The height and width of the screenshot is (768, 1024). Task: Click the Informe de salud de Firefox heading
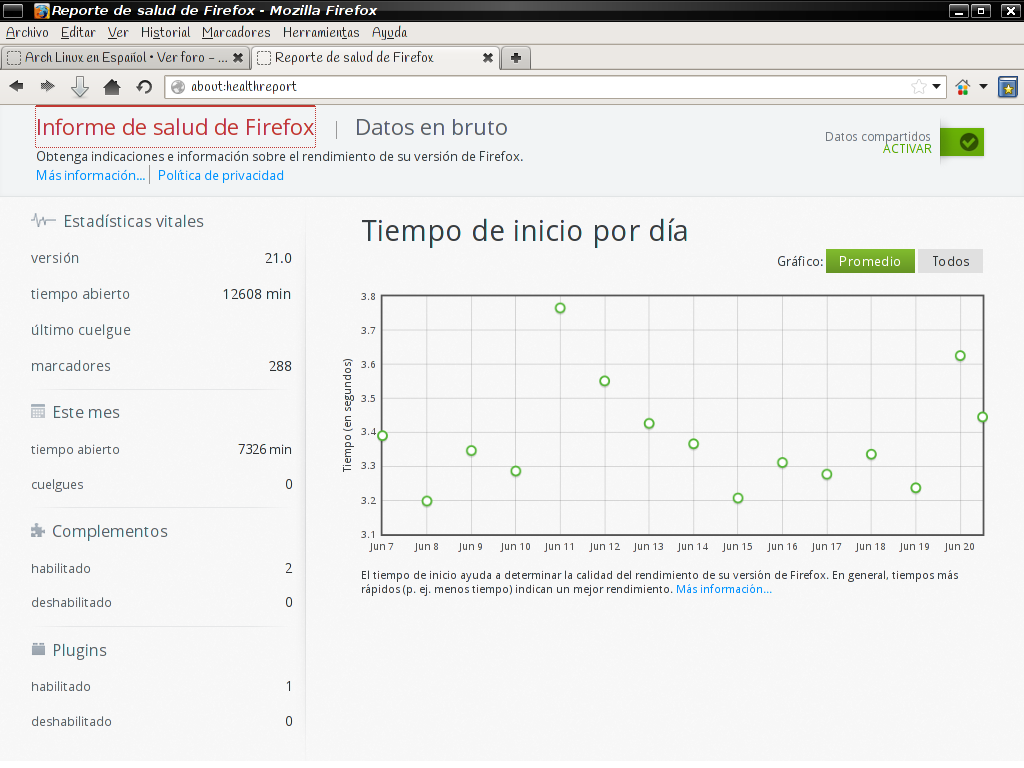tap(175, 127)
